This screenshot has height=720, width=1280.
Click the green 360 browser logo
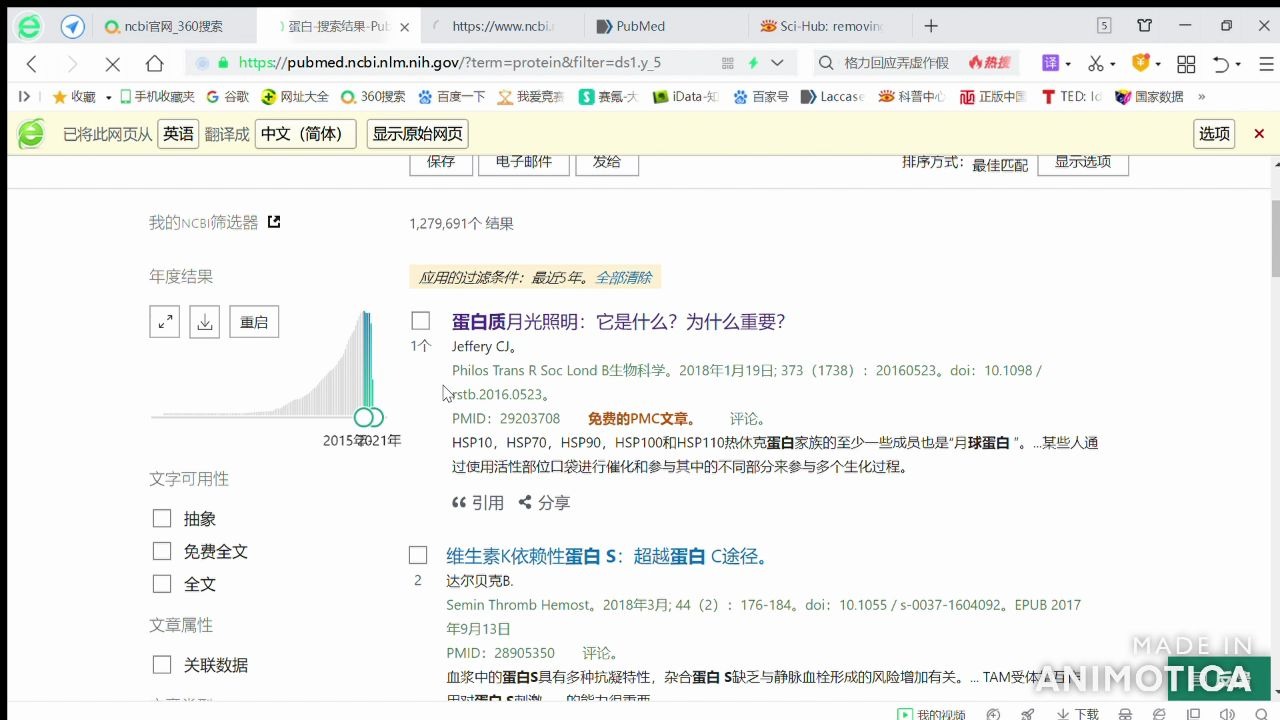[x=30, y=26]
